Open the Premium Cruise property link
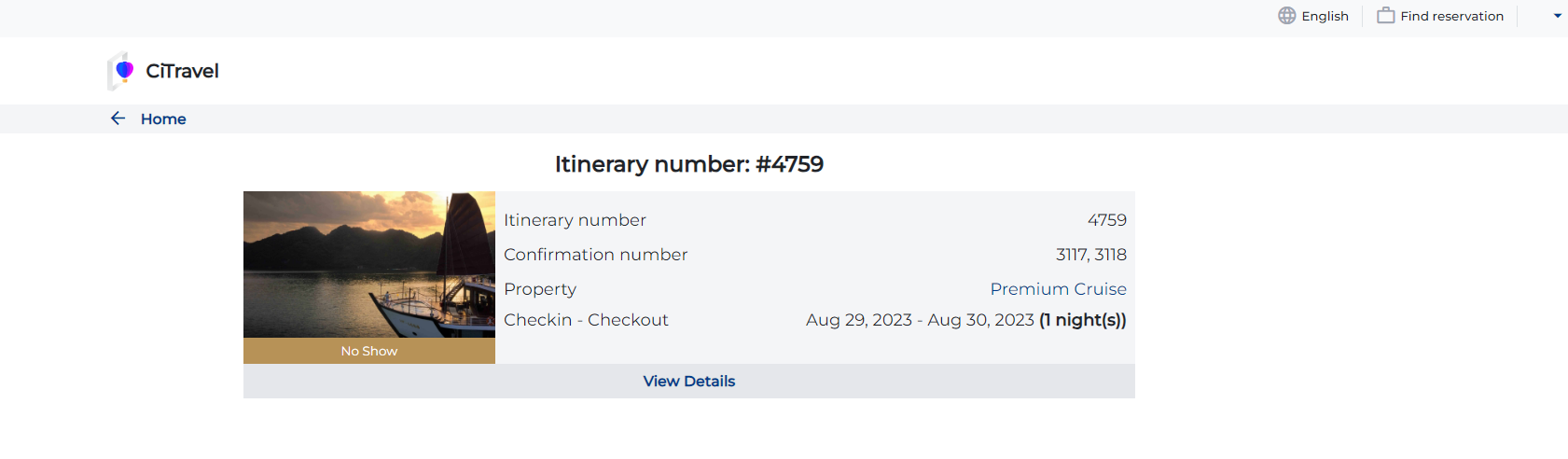Image resolution: width=1568 pixels, height=459 pixels. pos(1058,289)
